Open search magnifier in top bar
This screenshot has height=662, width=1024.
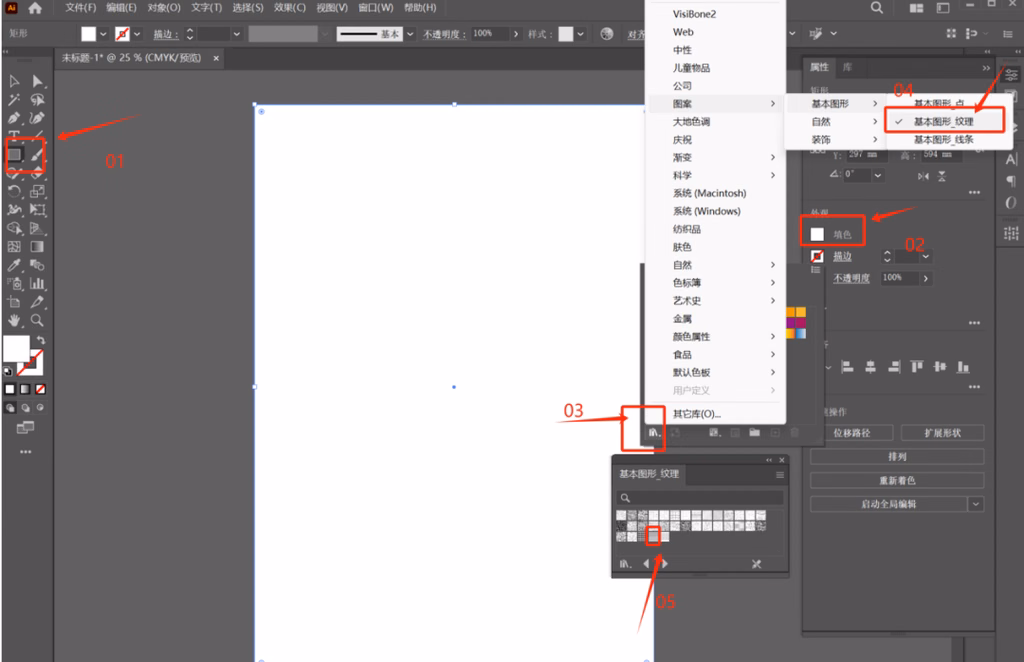(876, 8)
